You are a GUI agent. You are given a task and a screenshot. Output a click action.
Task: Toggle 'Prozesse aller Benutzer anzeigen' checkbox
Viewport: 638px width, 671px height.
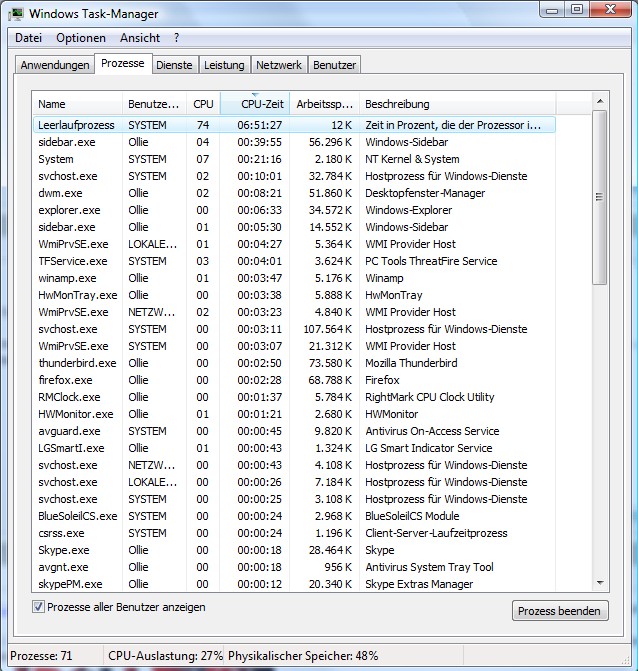tap(38, 607)
